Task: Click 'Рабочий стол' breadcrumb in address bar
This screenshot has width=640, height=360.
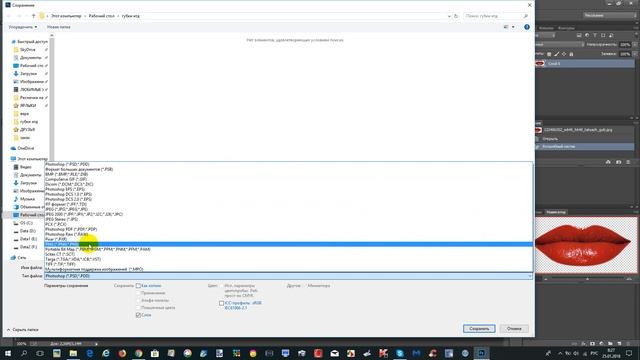Action: (x=102, y=16)
